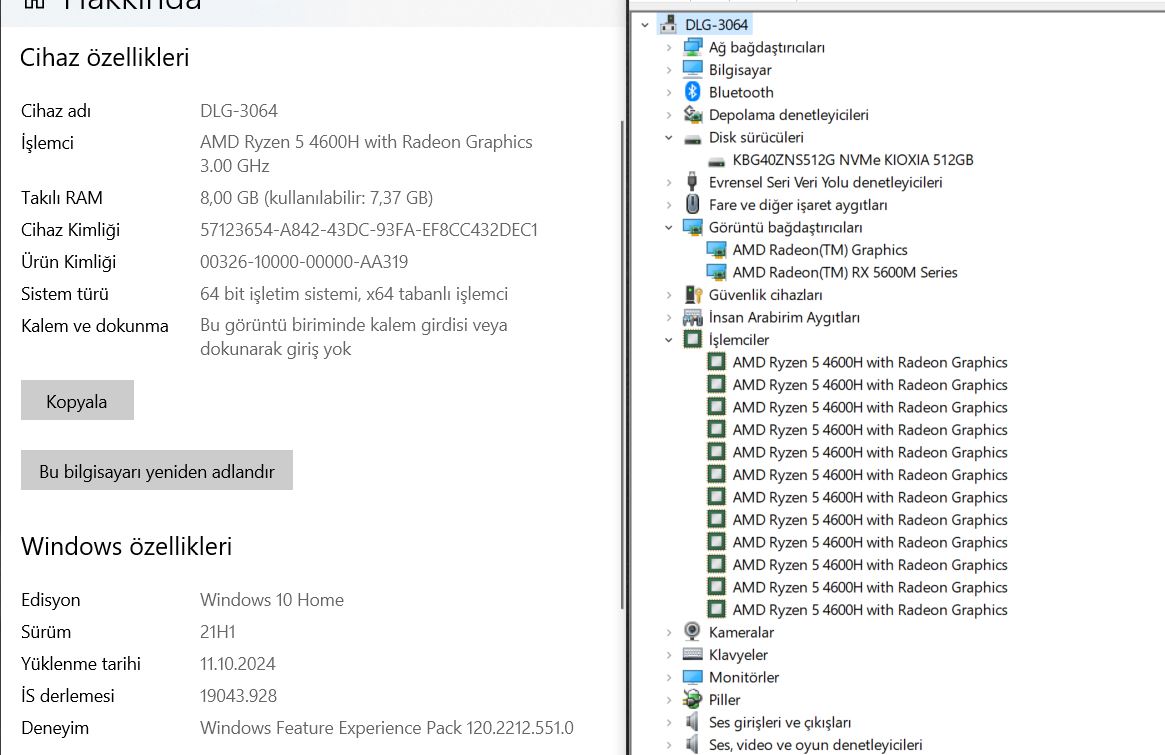Click the Ağ bağdaştırıcıları network icon
1165x755 pixels.
[692, 47]
